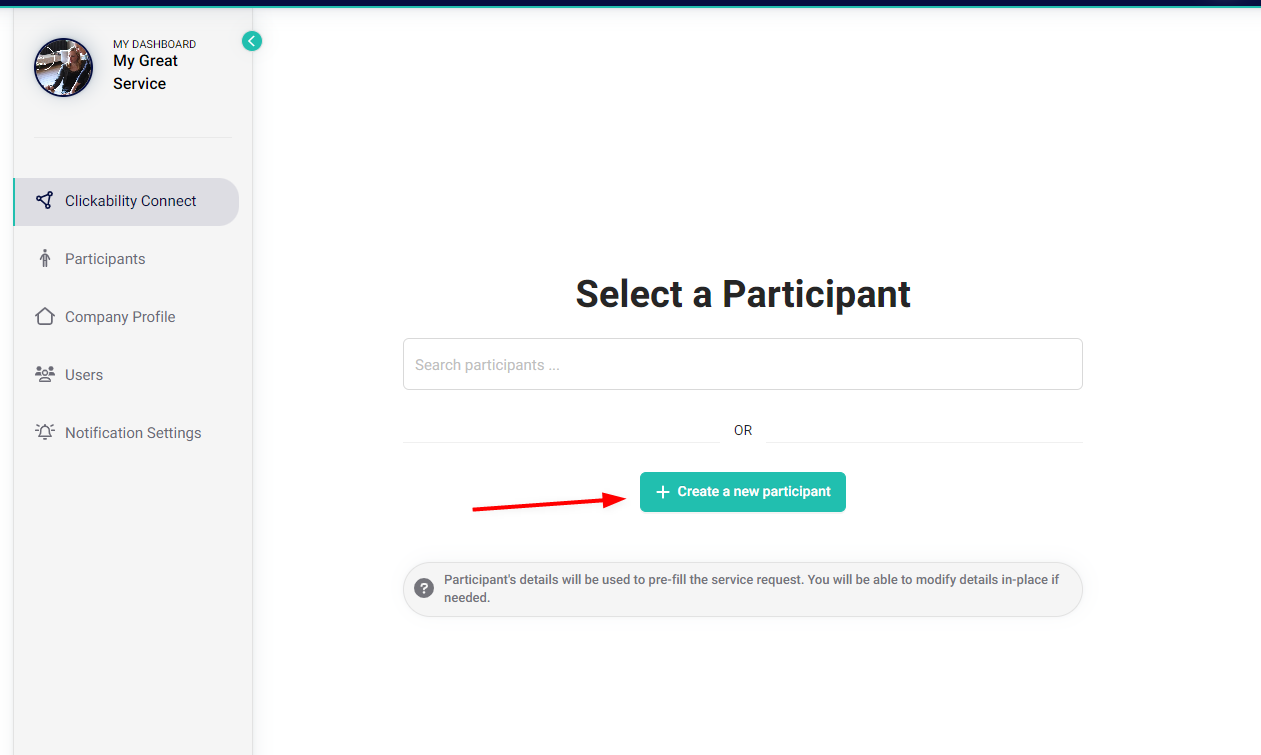Click the participant details info box
The height and width of the screenshot is (755, 1261).
click(742, 588)
